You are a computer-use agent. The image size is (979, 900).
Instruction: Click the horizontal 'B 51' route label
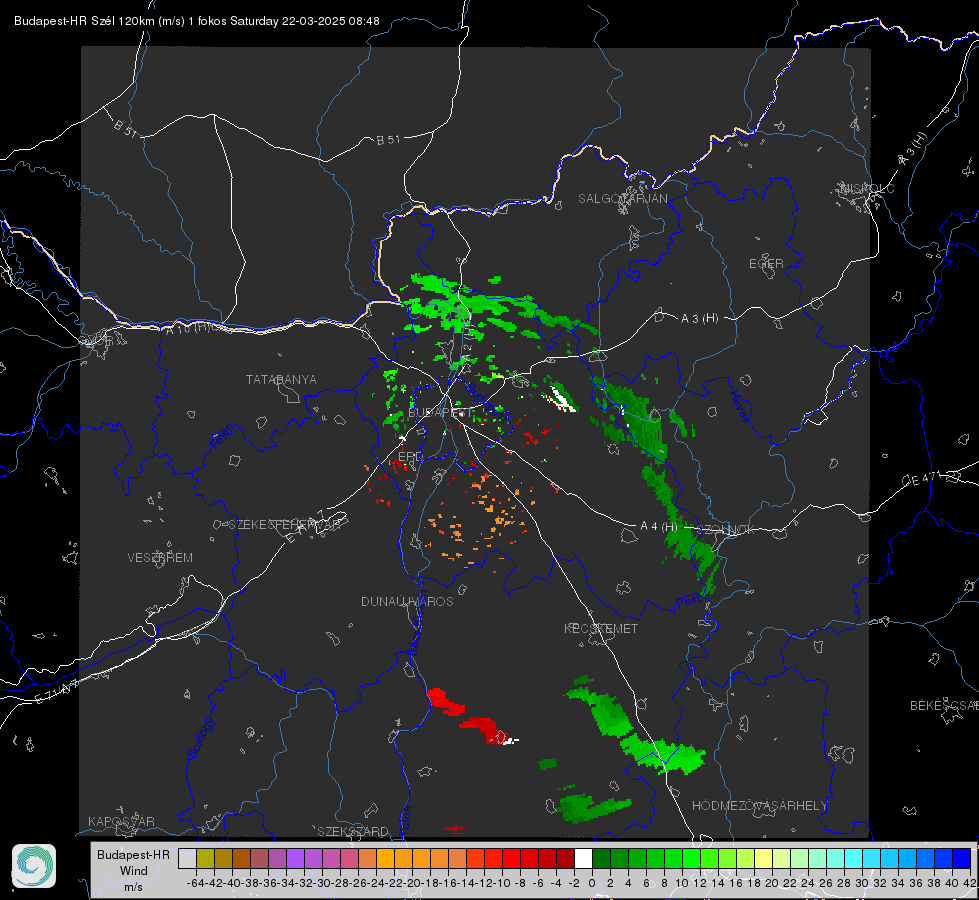388,140
